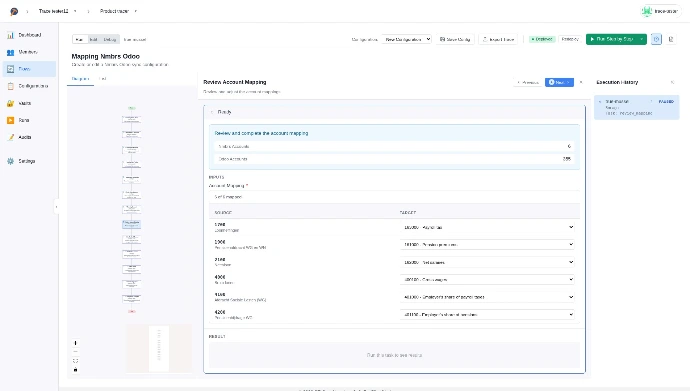Toggle the diagram lock control

pos(75,369)
